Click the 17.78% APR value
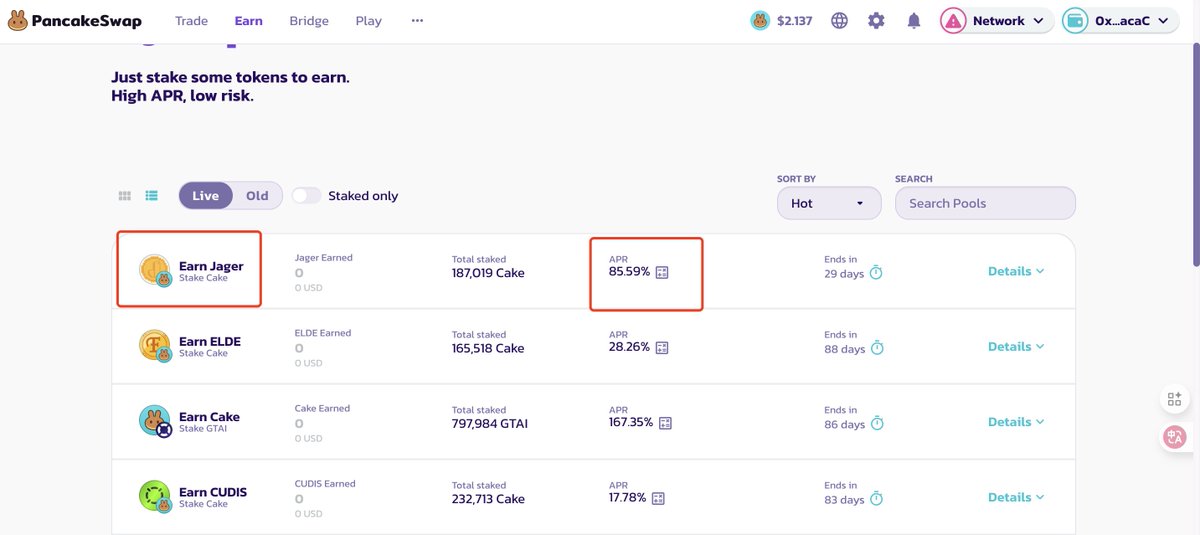Image resolution: width=1200 pixels, height=535 pixels. pyautogui.click(x=627, y=498)
